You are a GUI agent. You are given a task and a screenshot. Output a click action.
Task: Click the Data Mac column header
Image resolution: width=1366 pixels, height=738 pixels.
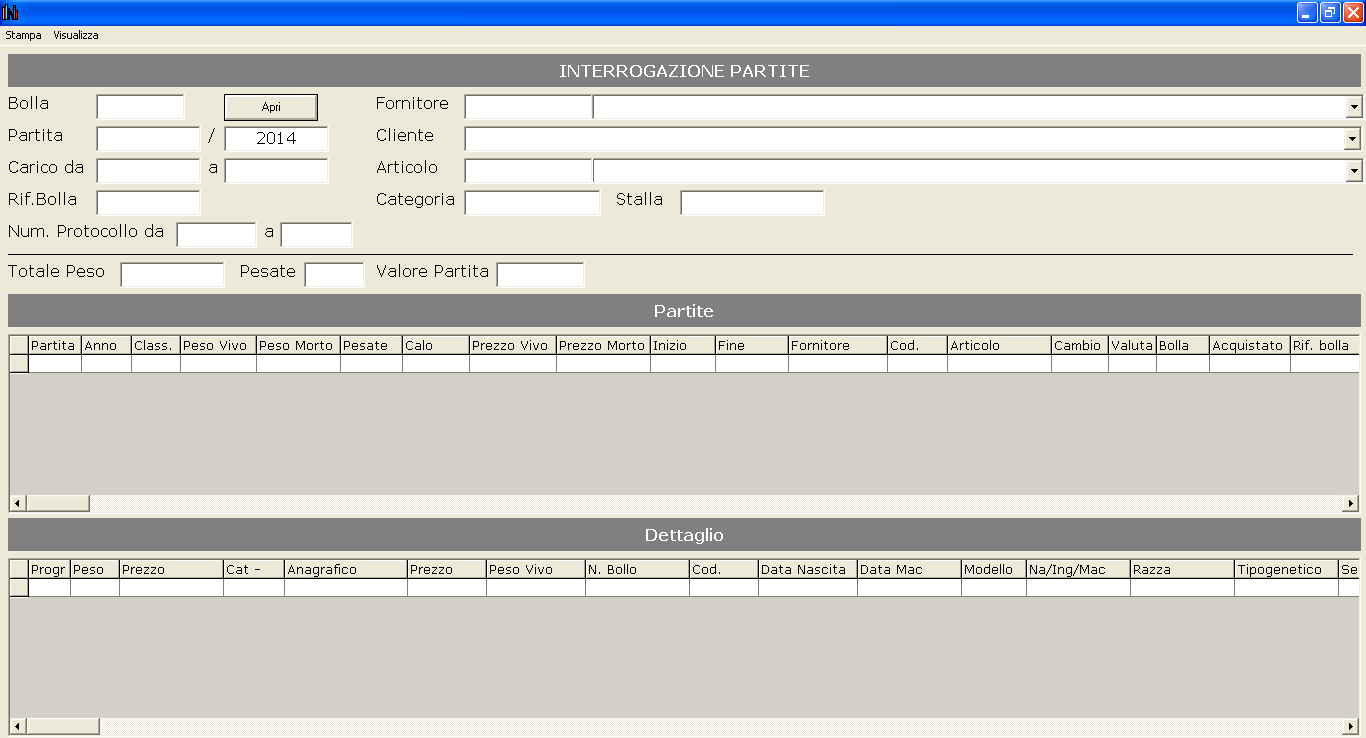(909, 569)
